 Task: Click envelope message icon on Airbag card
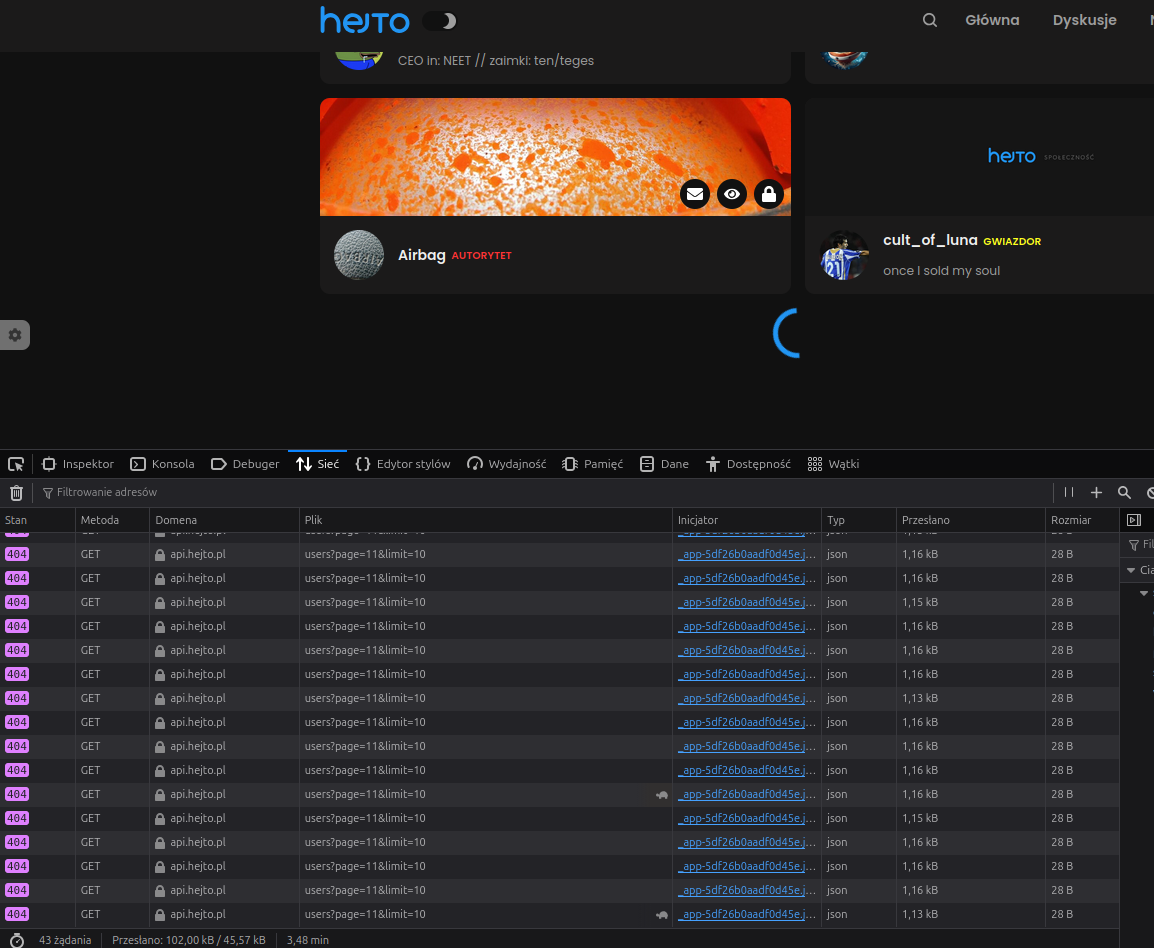695,194
